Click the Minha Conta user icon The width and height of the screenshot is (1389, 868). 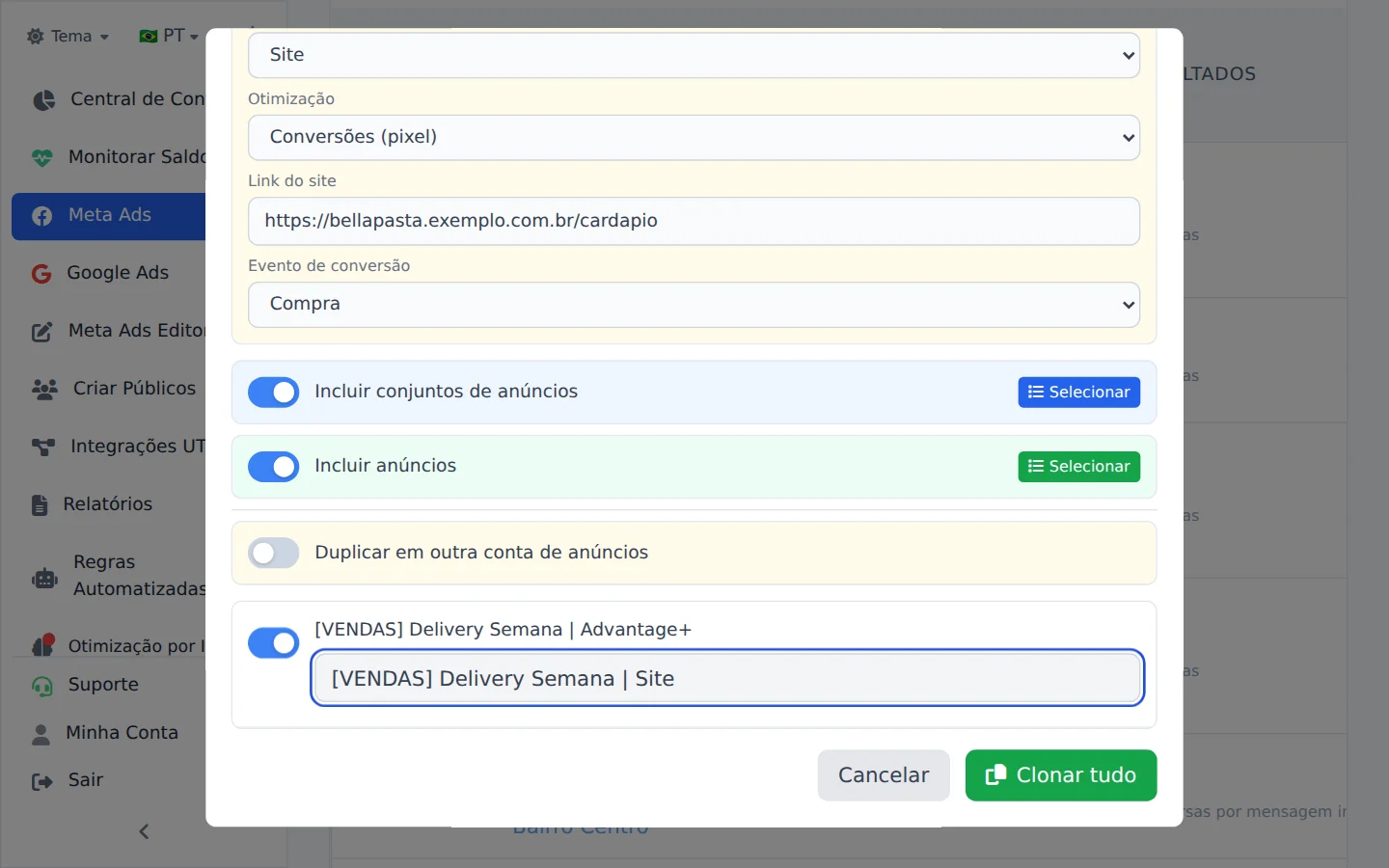[41, 734]
